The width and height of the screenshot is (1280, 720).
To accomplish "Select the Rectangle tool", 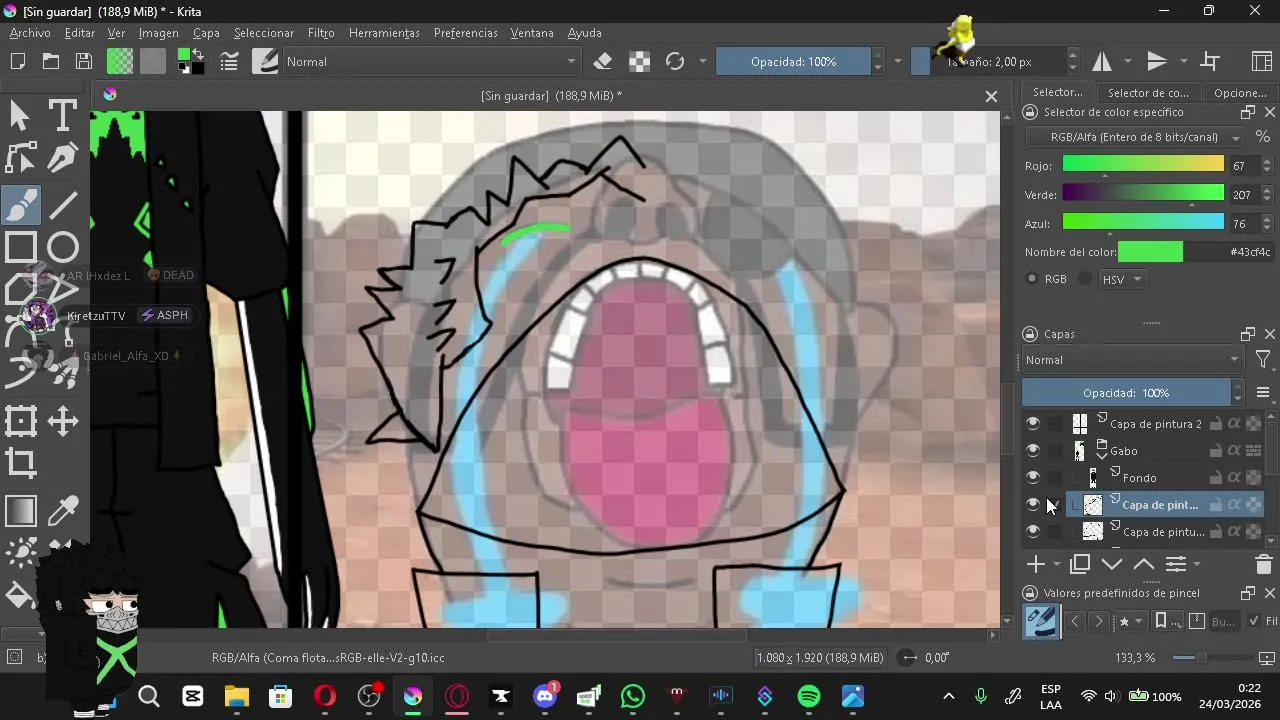I will 20,247.
